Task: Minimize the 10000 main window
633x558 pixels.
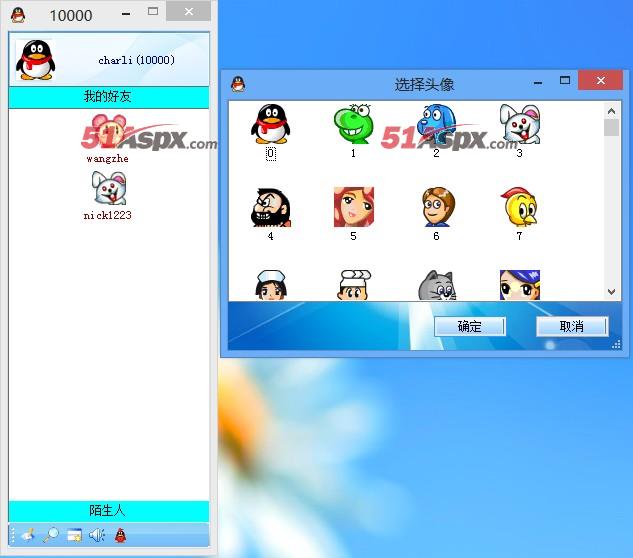Action: pos(126,13)
